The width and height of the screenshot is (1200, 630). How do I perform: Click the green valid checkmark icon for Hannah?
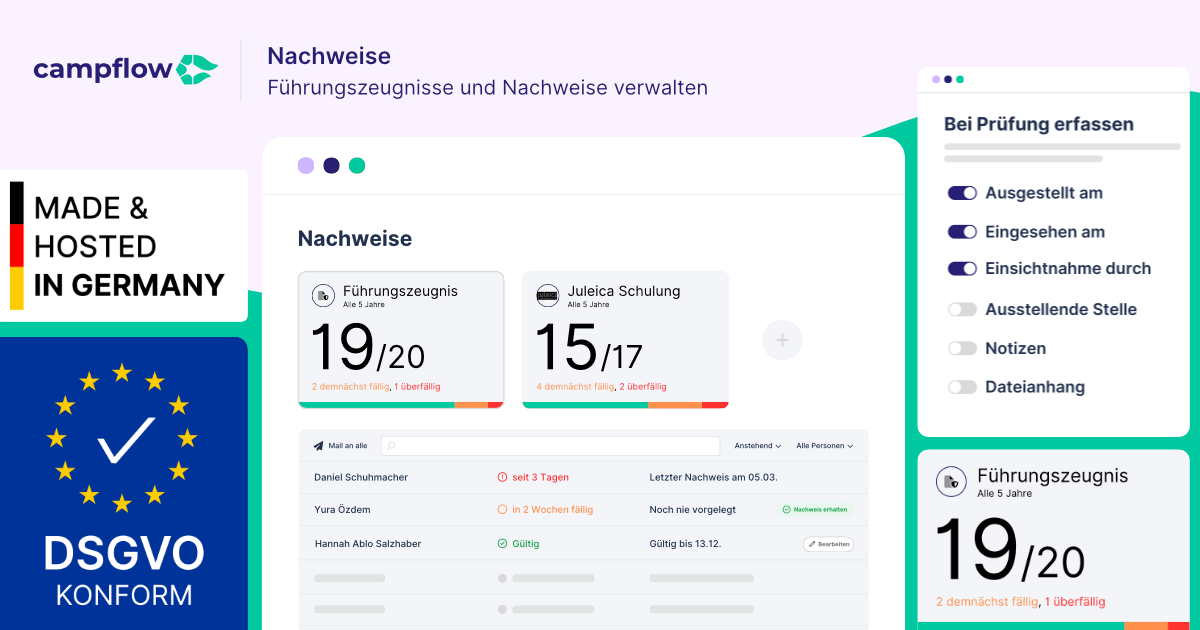click(x=502, y=544)
